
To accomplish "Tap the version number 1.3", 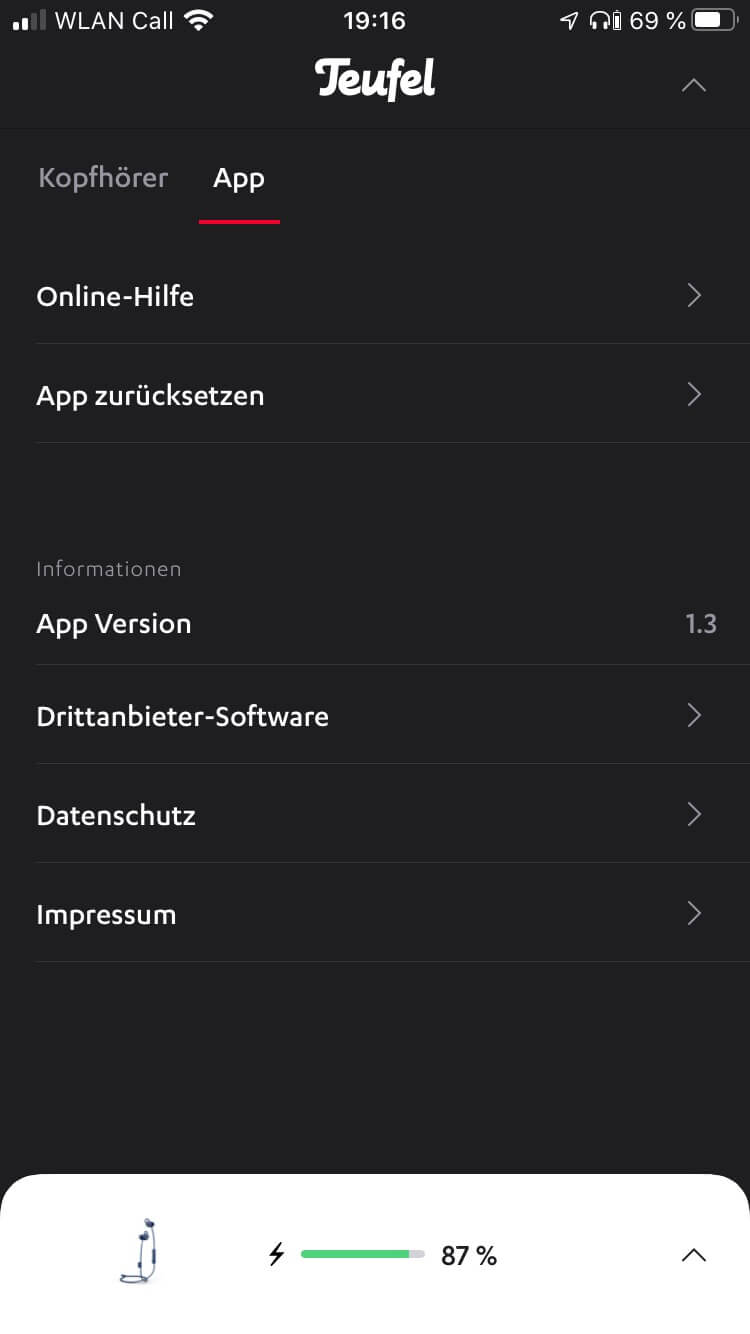I will click(x=701, y=623).
